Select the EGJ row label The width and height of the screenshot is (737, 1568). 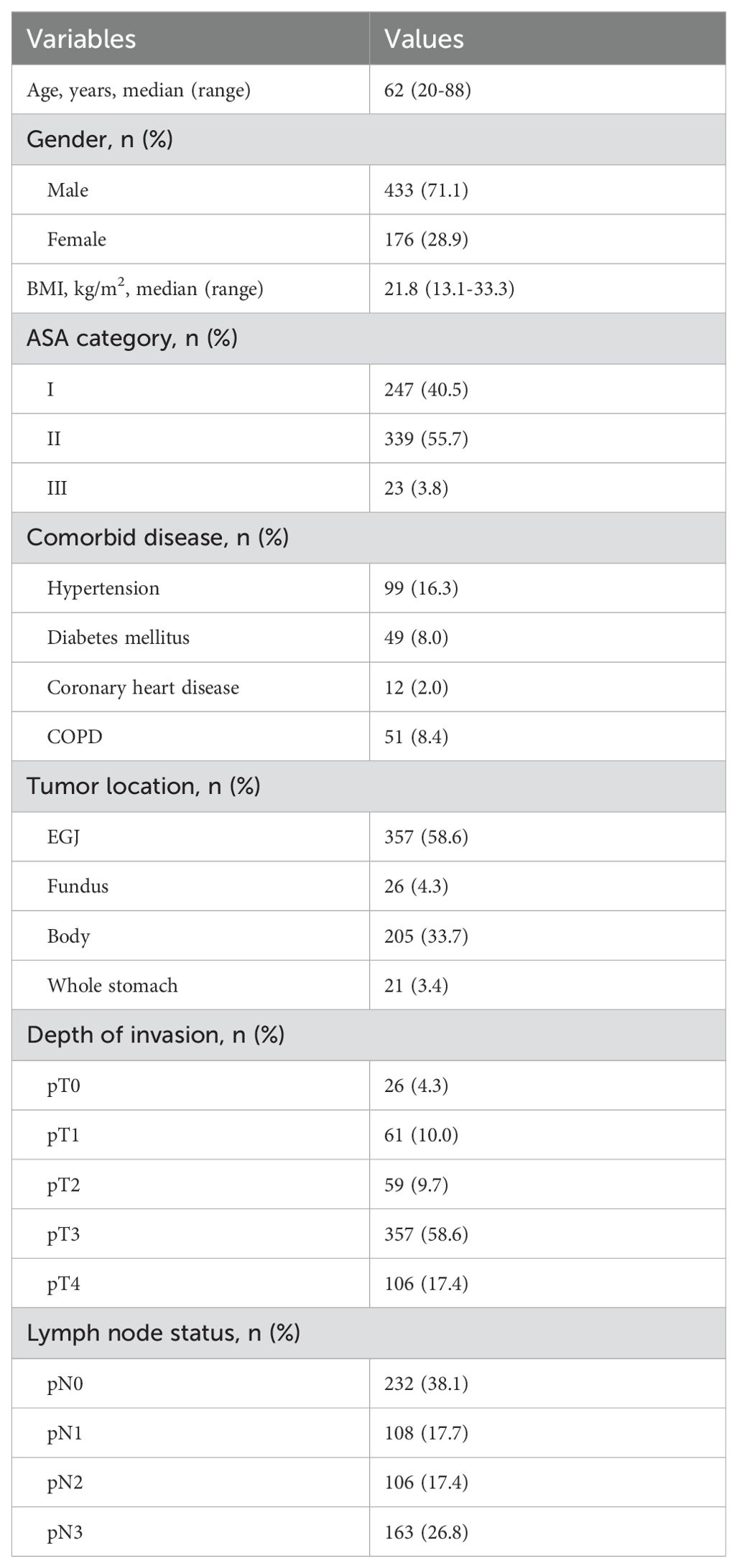[63, 837]
